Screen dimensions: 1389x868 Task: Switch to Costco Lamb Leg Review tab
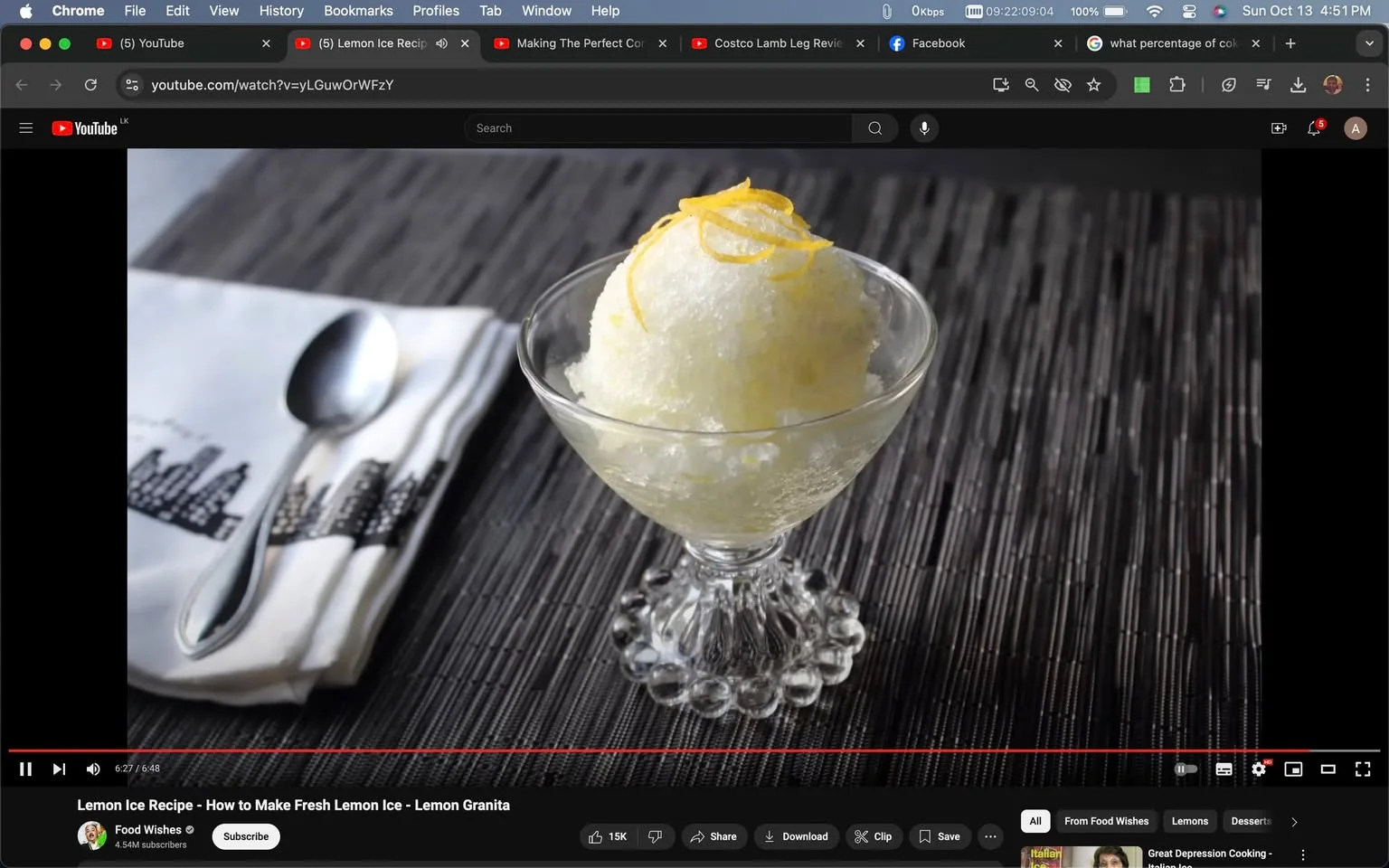click(x=778, y=43)
